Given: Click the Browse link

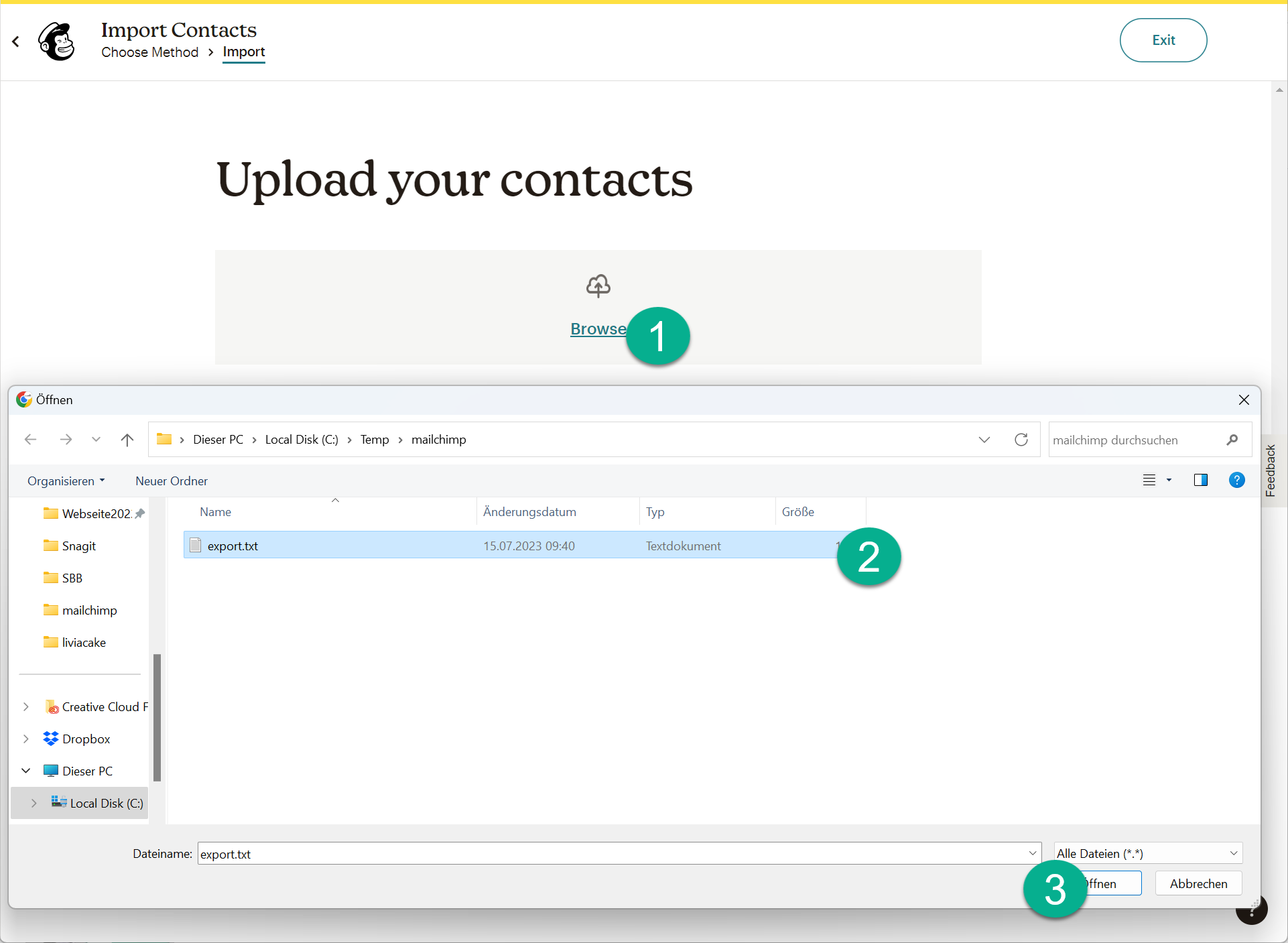Looking at the screenshot, I should pyautogui.click(x=598, y=329).
